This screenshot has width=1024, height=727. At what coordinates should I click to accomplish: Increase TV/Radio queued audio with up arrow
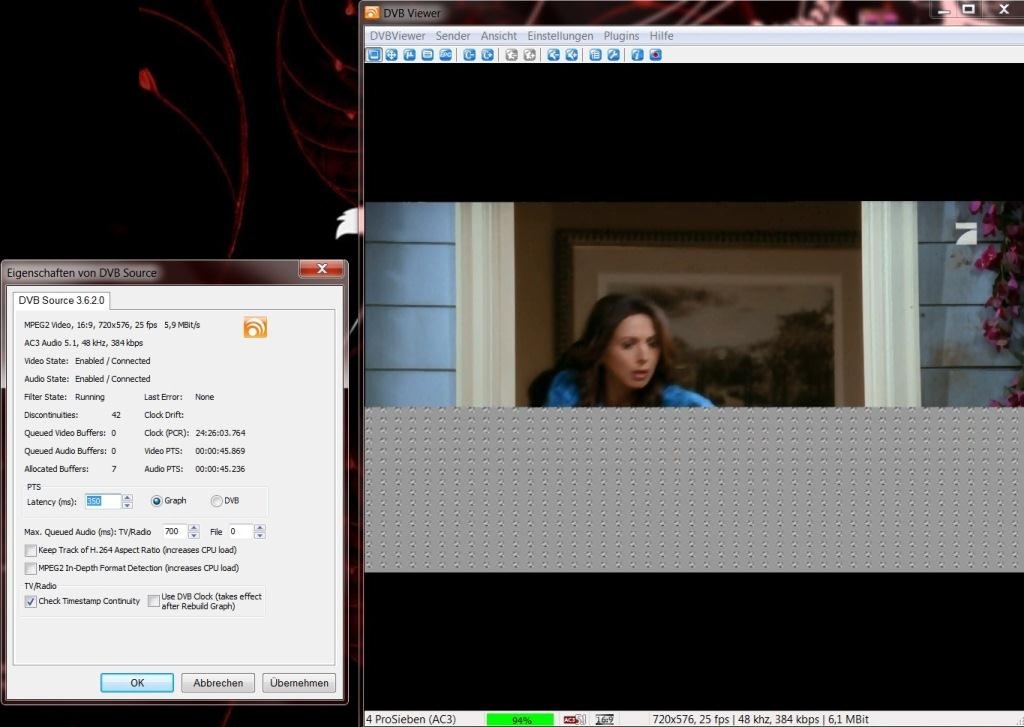pyautogui.click(x=193, y=528)
